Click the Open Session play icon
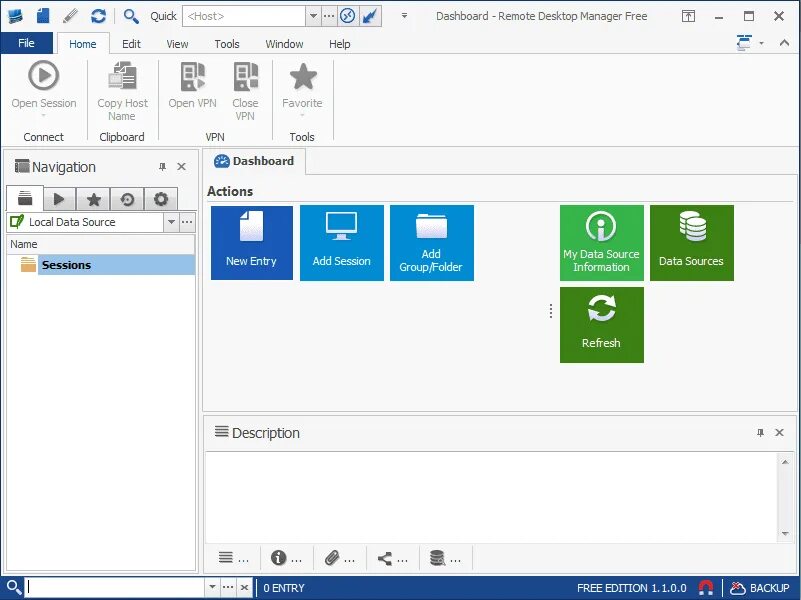The height and width of the screenshot is (600, 801). click(x=43, y=76)
